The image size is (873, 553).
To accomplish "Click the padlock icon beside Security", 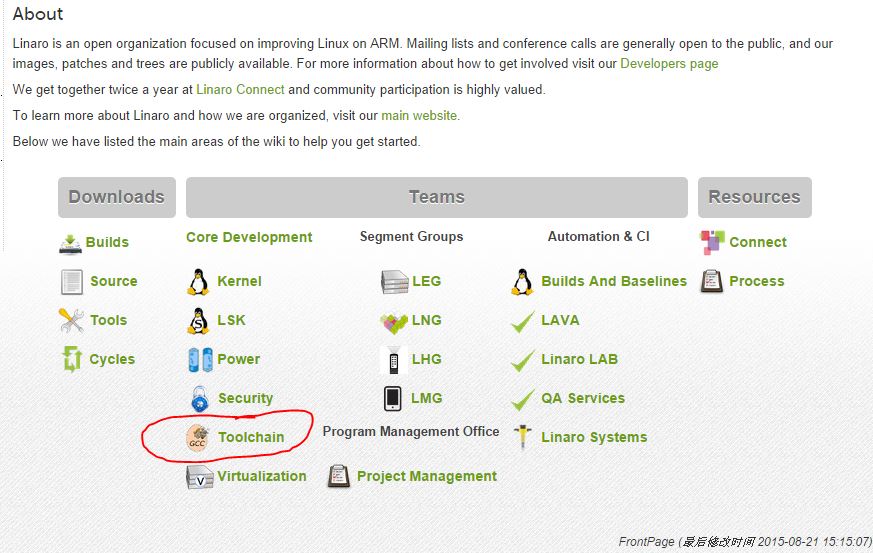I will (200, 399).
